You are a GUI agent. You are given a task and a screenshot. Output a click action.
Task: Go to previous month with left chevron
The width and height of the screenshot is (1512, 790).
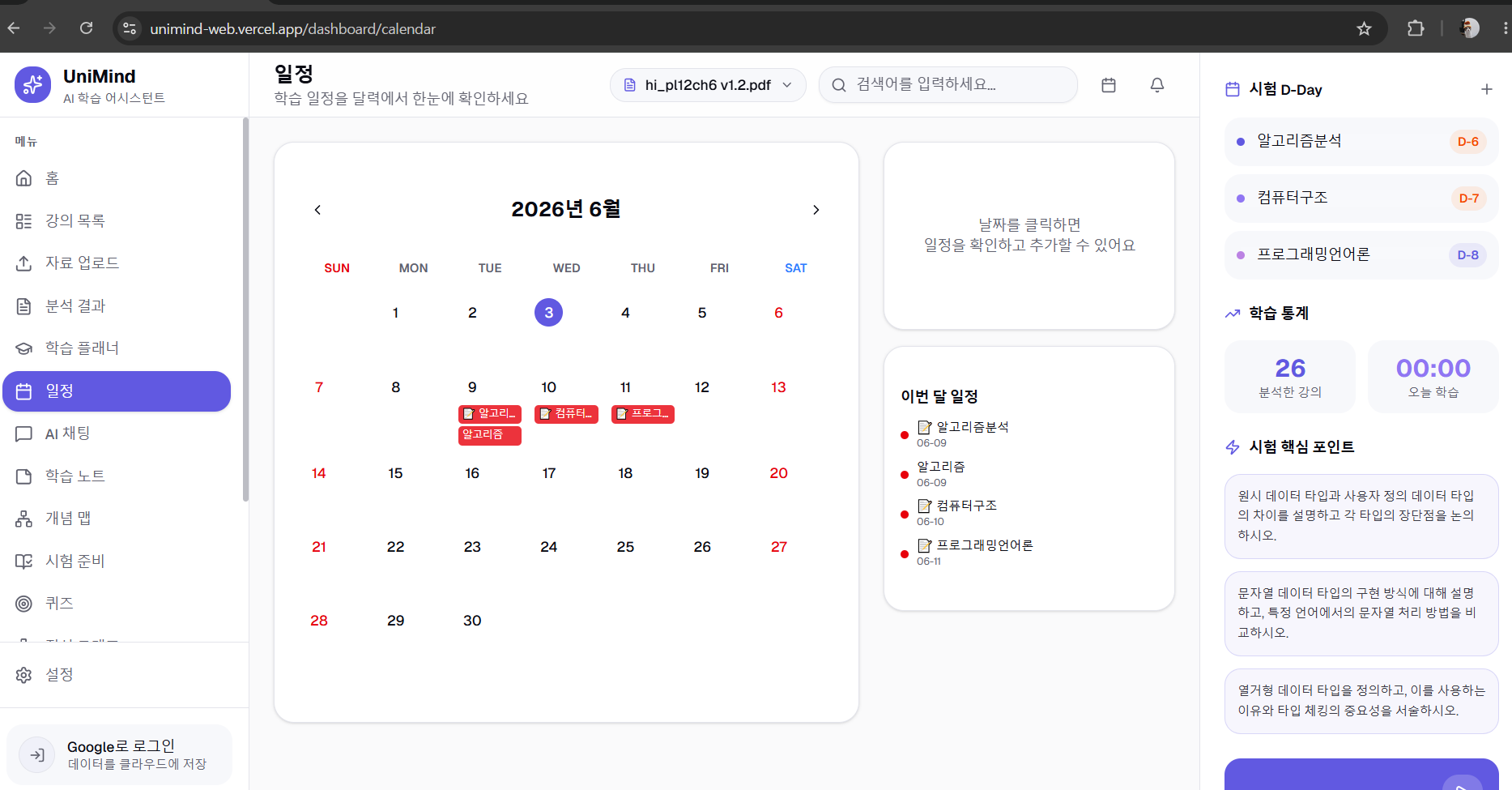317,210
